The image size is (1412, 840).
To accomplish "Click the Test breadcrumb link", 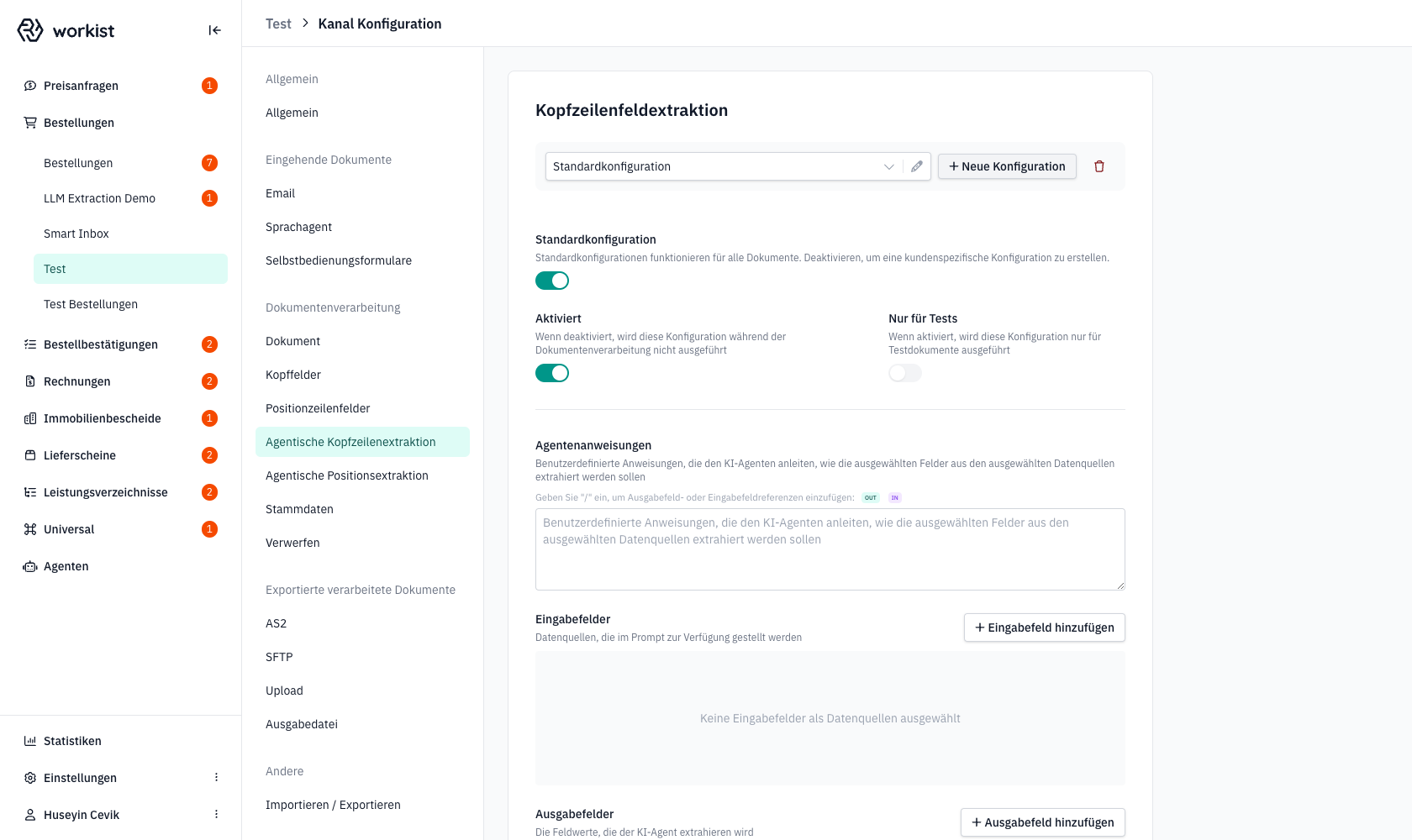I will [278, 24].
